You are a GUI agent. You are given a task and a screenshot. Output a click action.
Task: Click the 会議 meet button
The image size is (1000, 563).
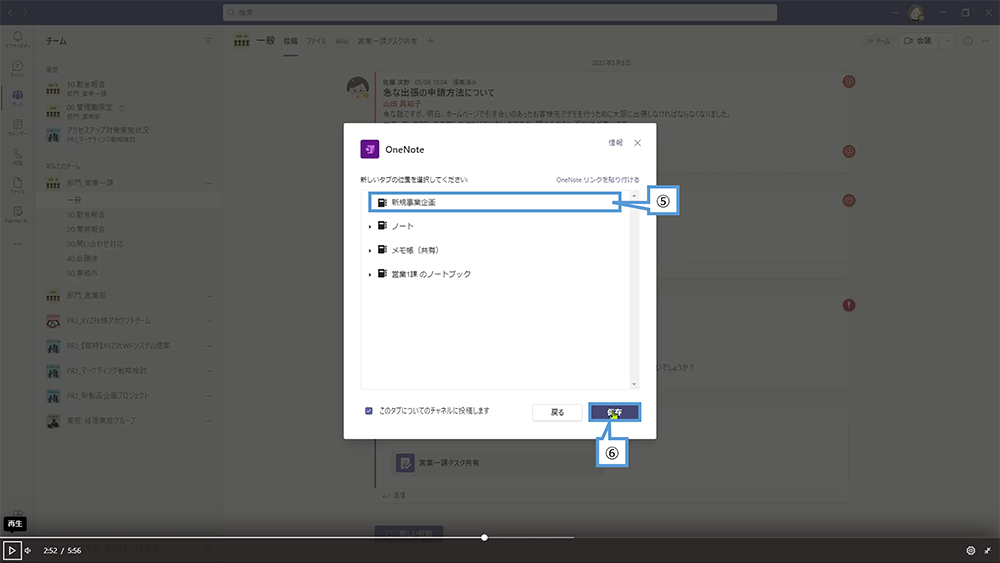coord(918,41)
